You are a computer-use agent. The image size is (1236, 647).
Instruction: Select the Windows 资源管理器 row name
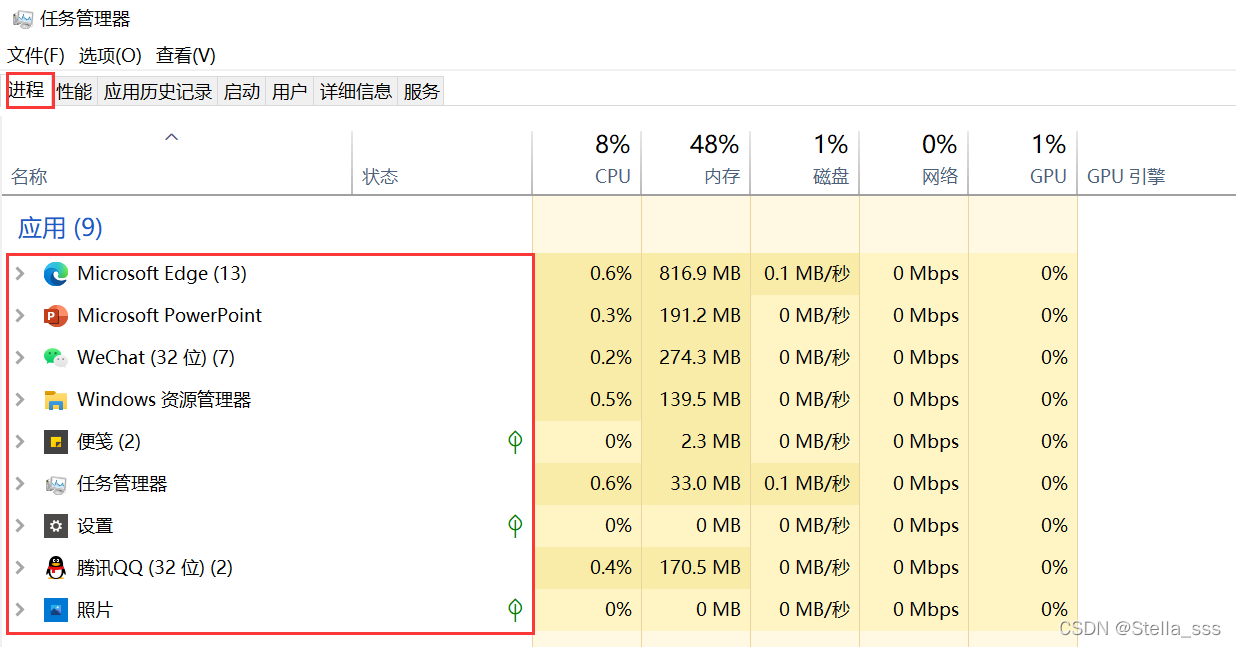coord(164,400)
